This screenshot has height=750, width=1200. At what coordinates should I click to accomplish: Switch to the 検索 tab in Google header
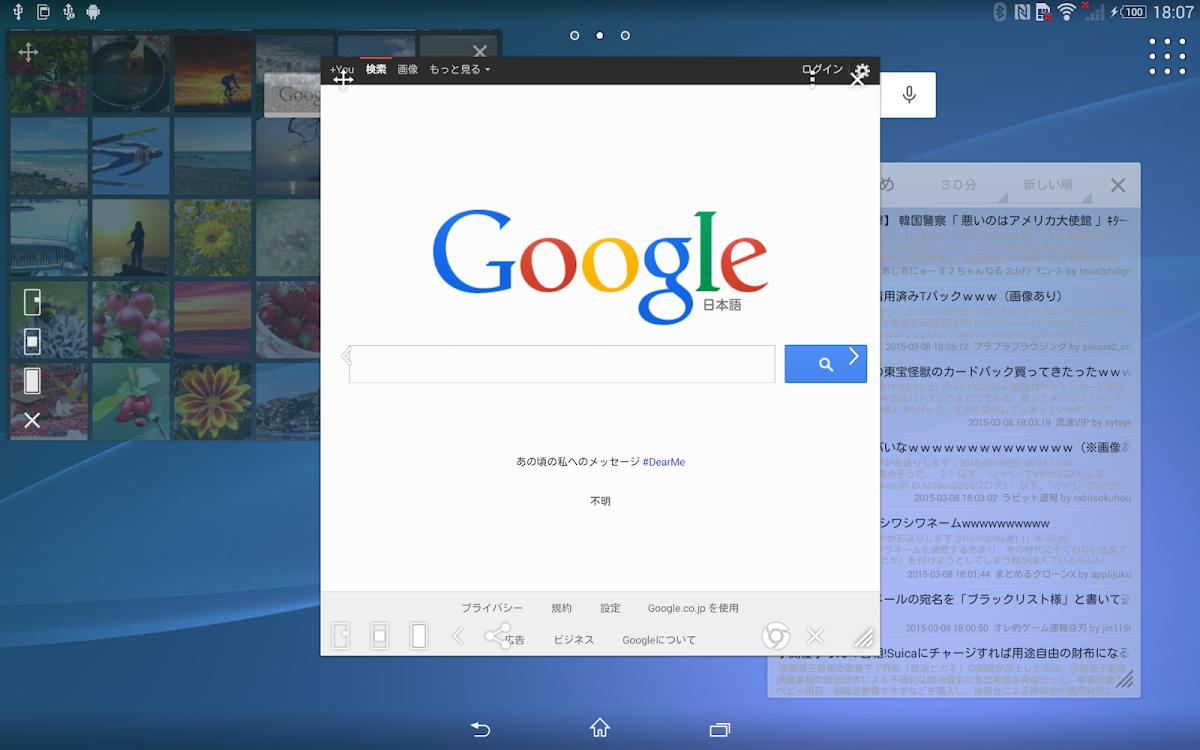point(376,70)
